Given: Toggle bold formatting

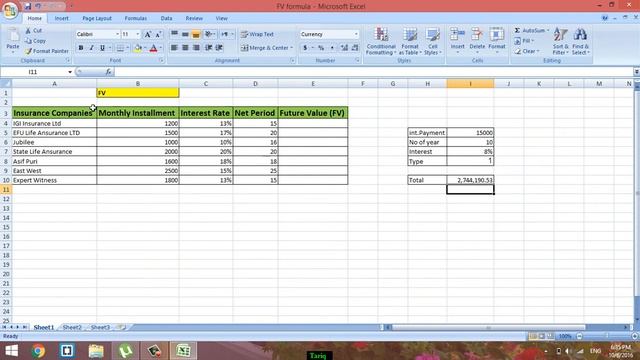Looking at the screenshot, I should pos(81,48).
